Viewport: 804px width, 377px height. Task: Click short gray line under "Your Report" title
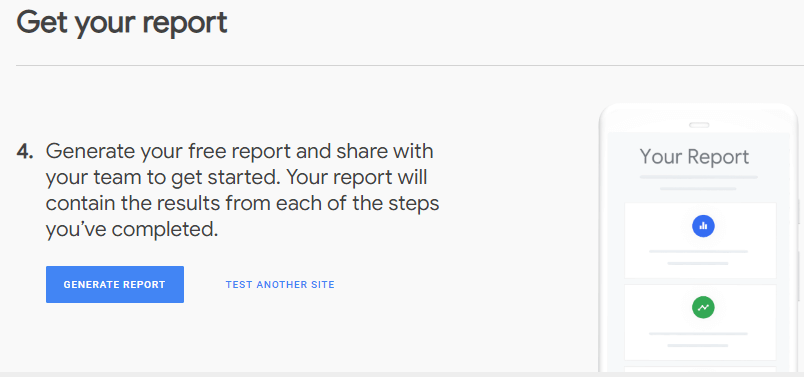tap(698, 189)
